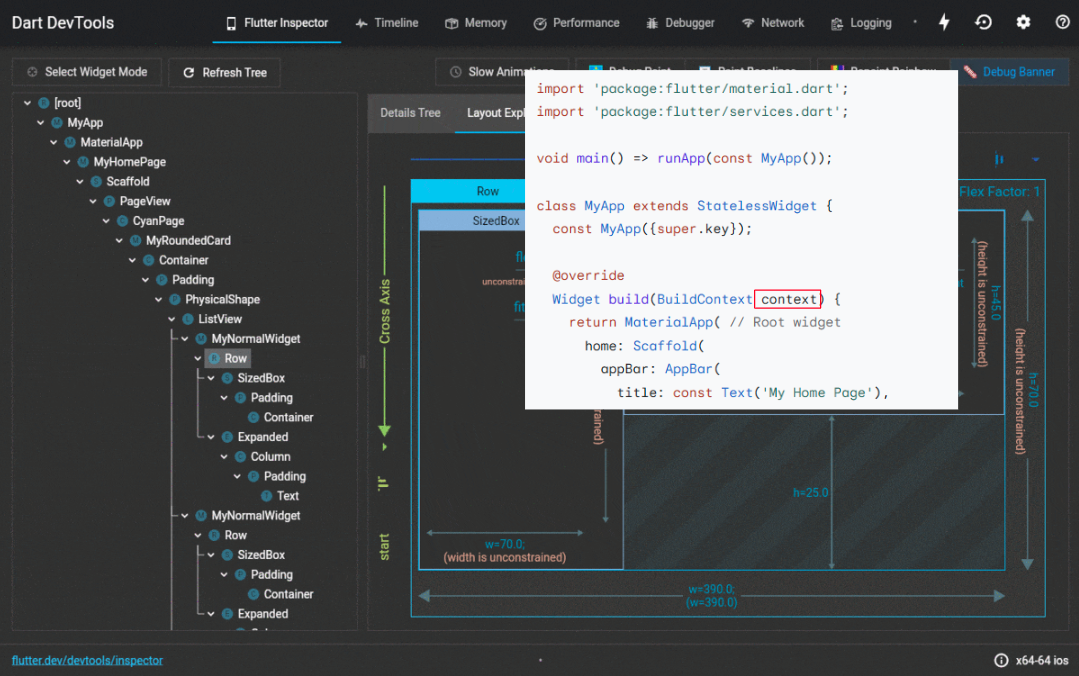The width and height of the screenshot is (1079, 676).
Task: Click the Text widget icon
Action: coord(266,496)
